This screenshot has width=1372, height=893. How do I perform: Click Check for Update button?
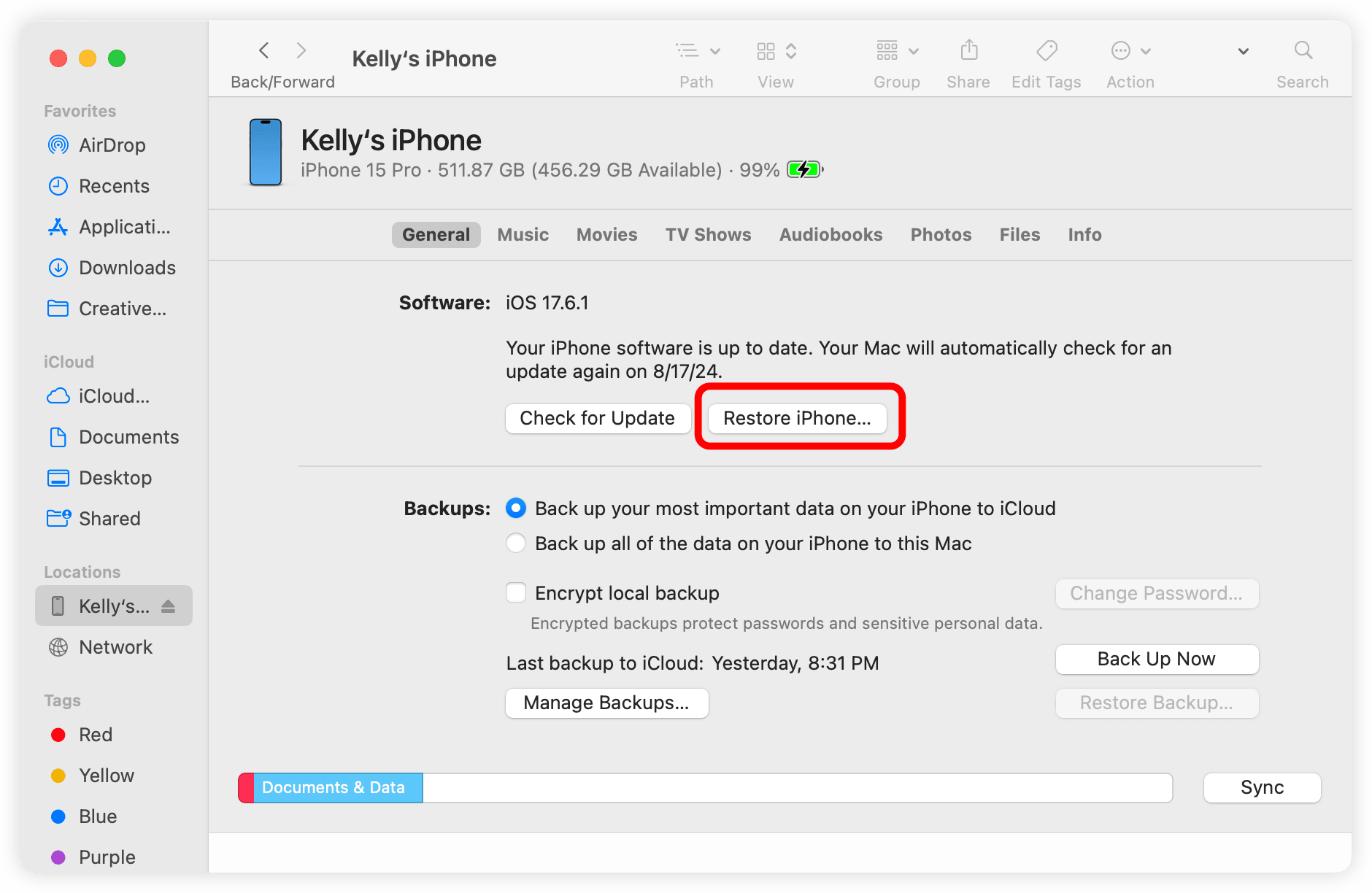[x=598, y=418]
